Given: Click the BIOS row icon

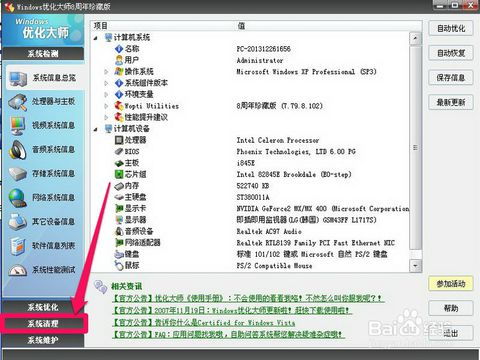Looking at the screenshot, I should click(x=119, y=151).
